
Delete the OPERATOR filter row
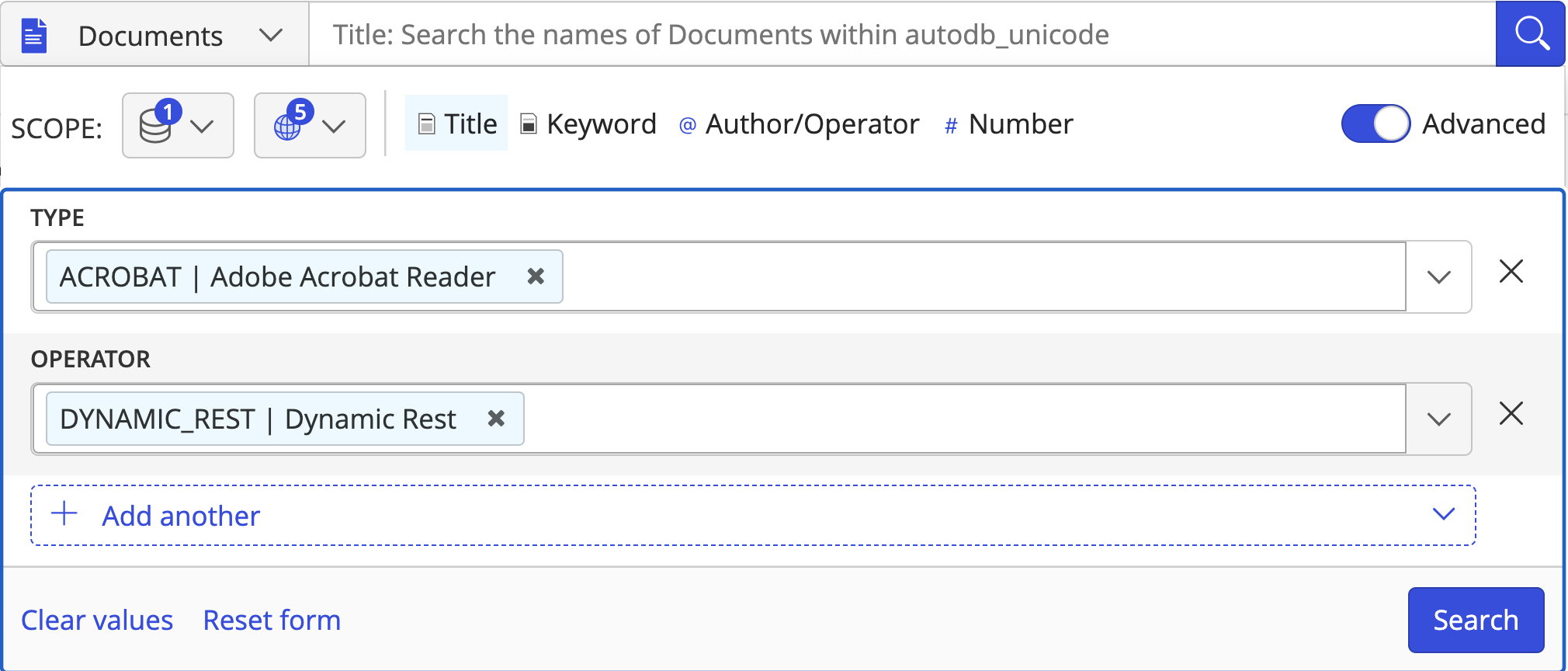click(1511, 414)
